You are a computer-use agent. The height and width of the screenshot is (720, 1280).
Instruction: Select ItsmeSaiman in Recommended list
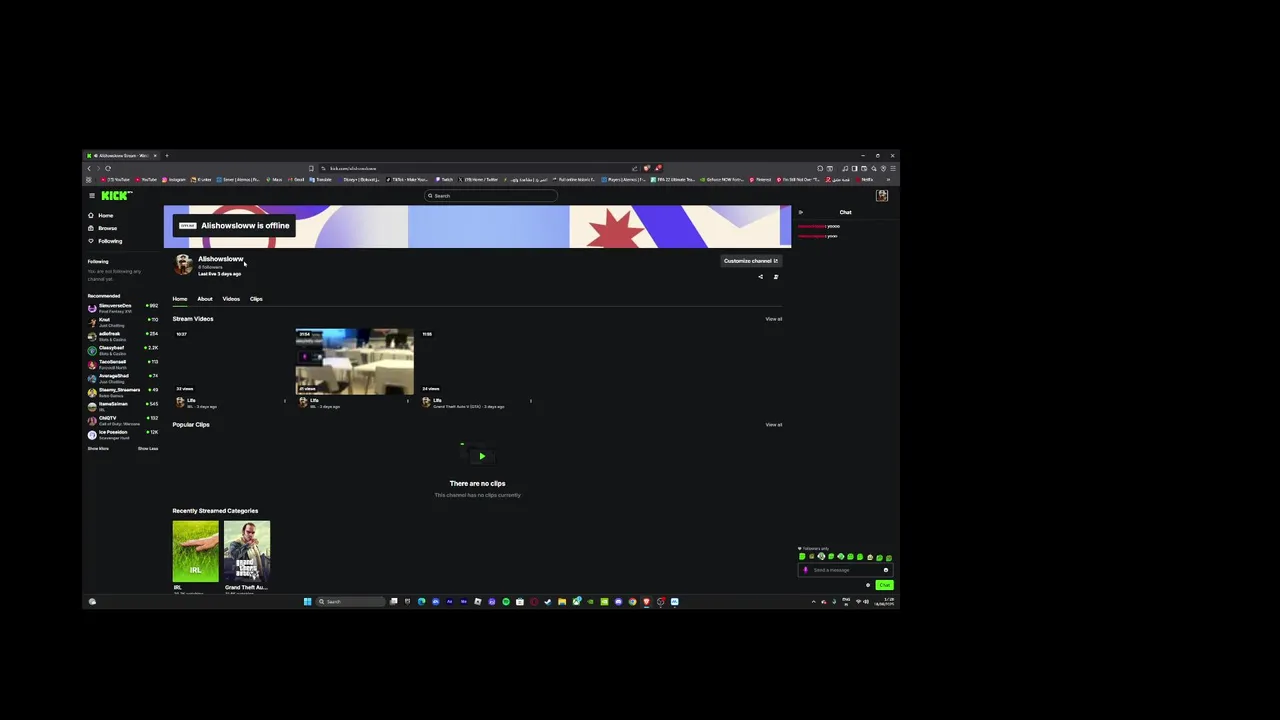123,406
